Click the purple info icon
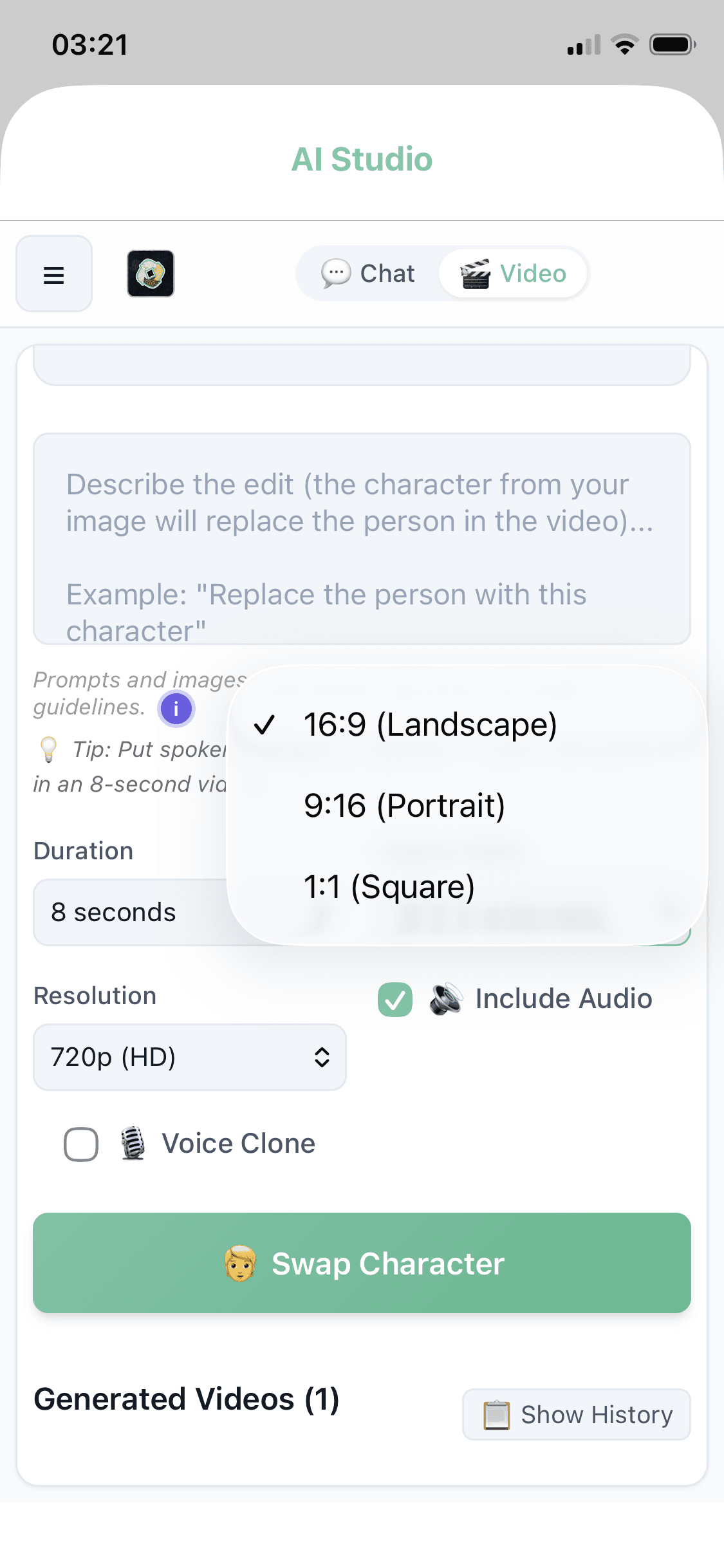The width and height of the screenshot is (724, 1568). (x=176, y=709)
